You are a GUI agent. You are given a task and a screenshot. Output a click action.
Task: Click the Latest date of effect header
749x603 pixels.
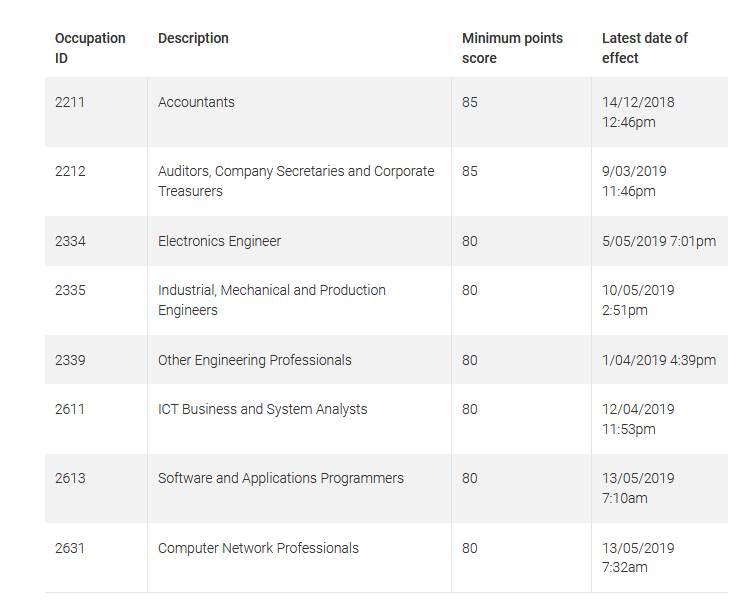644,48
